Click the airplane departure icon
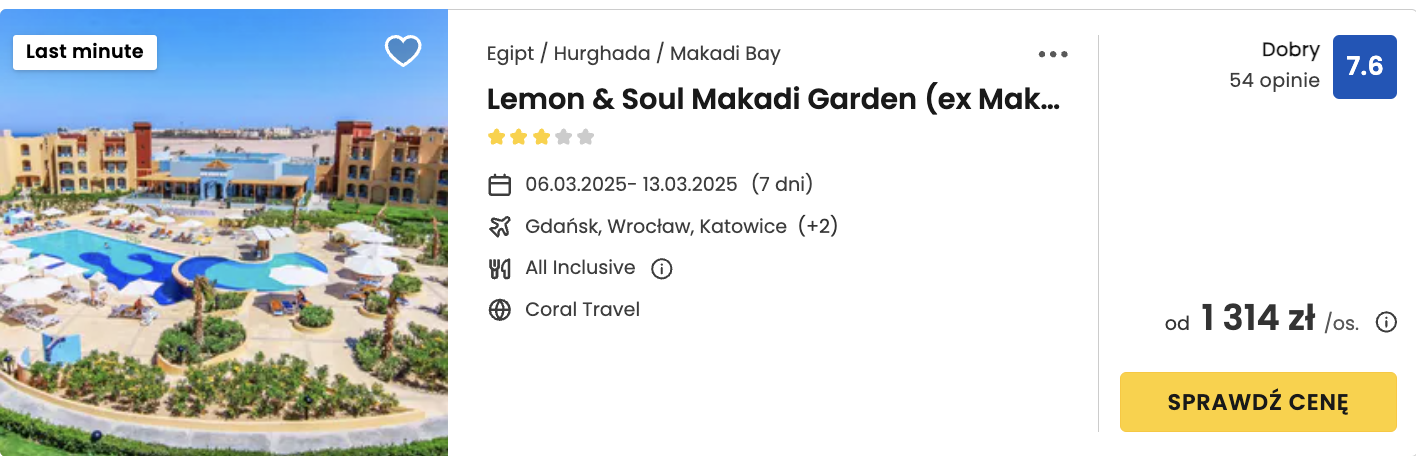The width and height of the screenshot is (1416, 456). click(500, 227)
